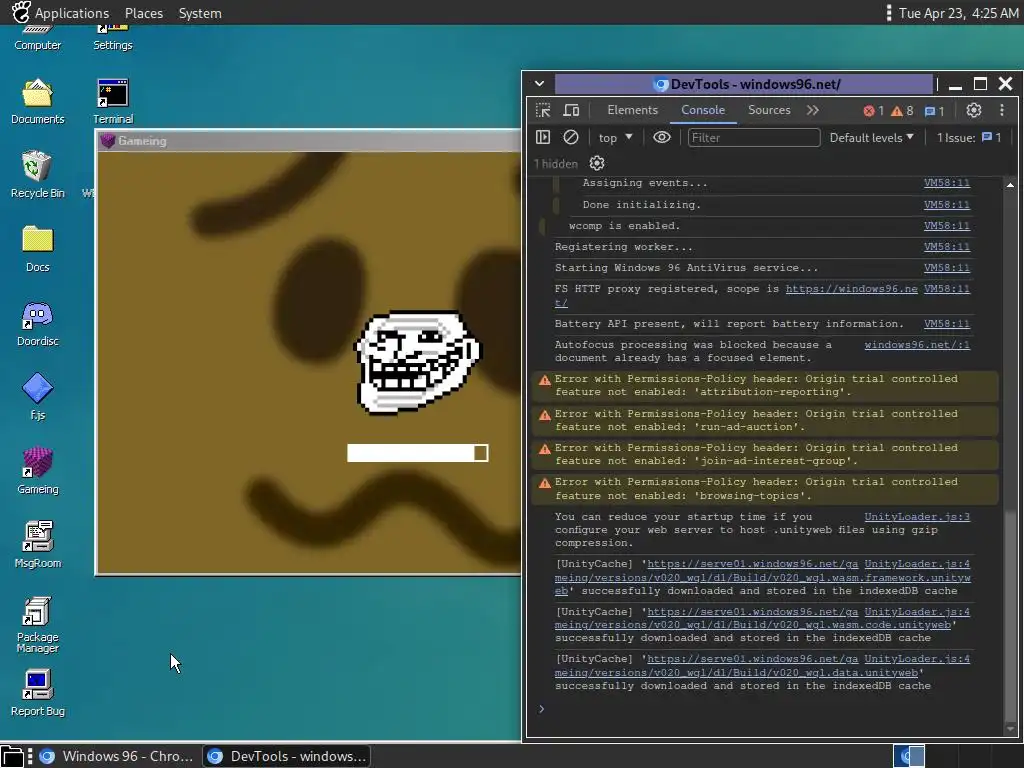Select the 'attribution-reporting' warning message
This screenshot has width=1024, height=768.
click(765, 385)
